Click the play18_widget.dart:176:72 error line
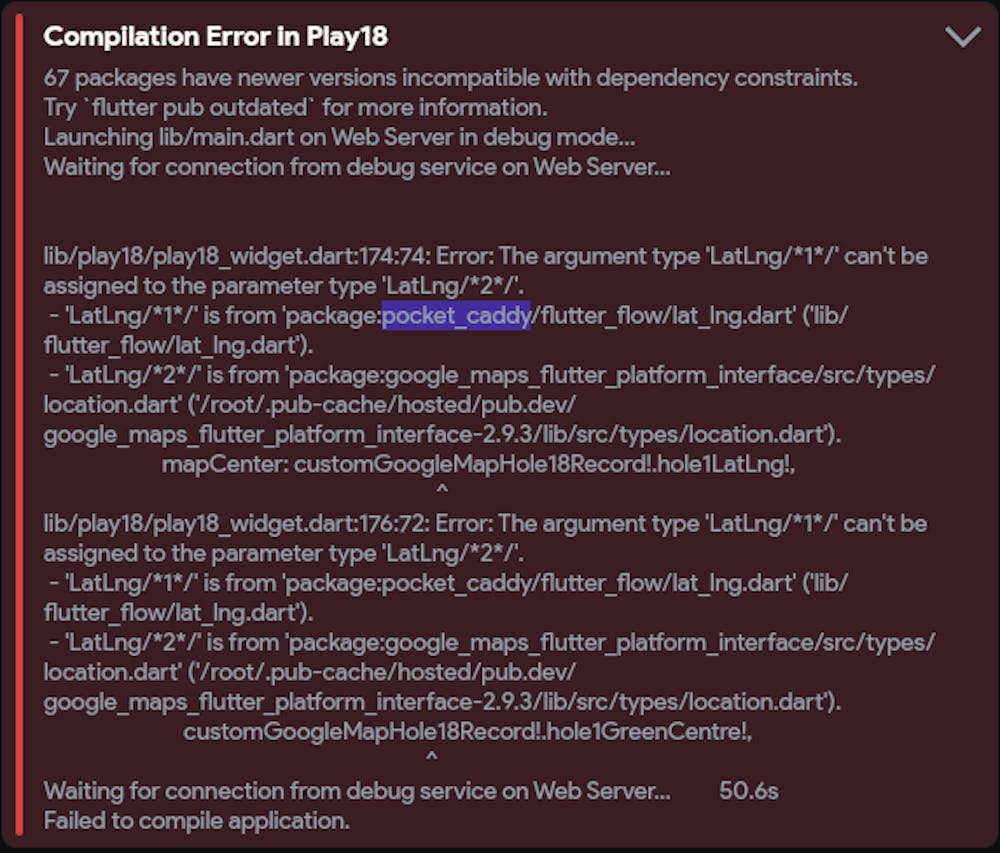This screenshot has height=853, width=1000. [485, 523]
